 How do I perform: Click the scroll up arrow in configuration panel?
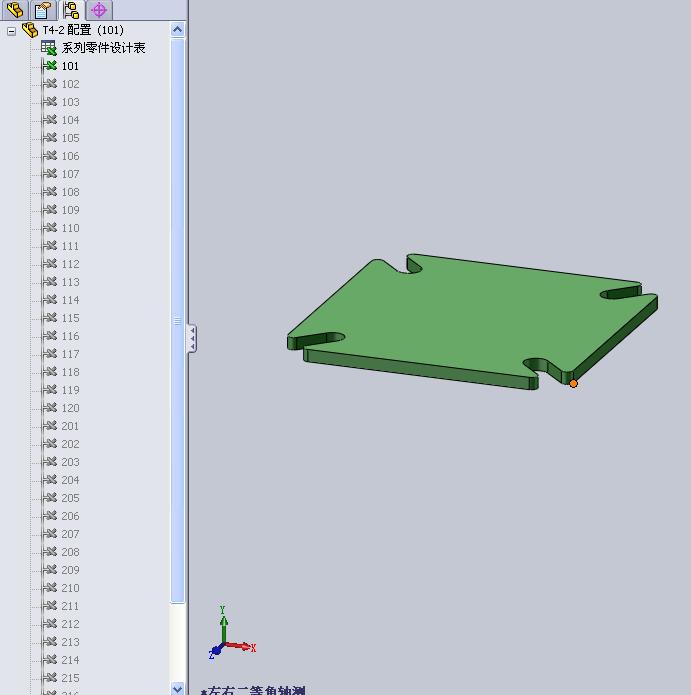coord(177,30)
